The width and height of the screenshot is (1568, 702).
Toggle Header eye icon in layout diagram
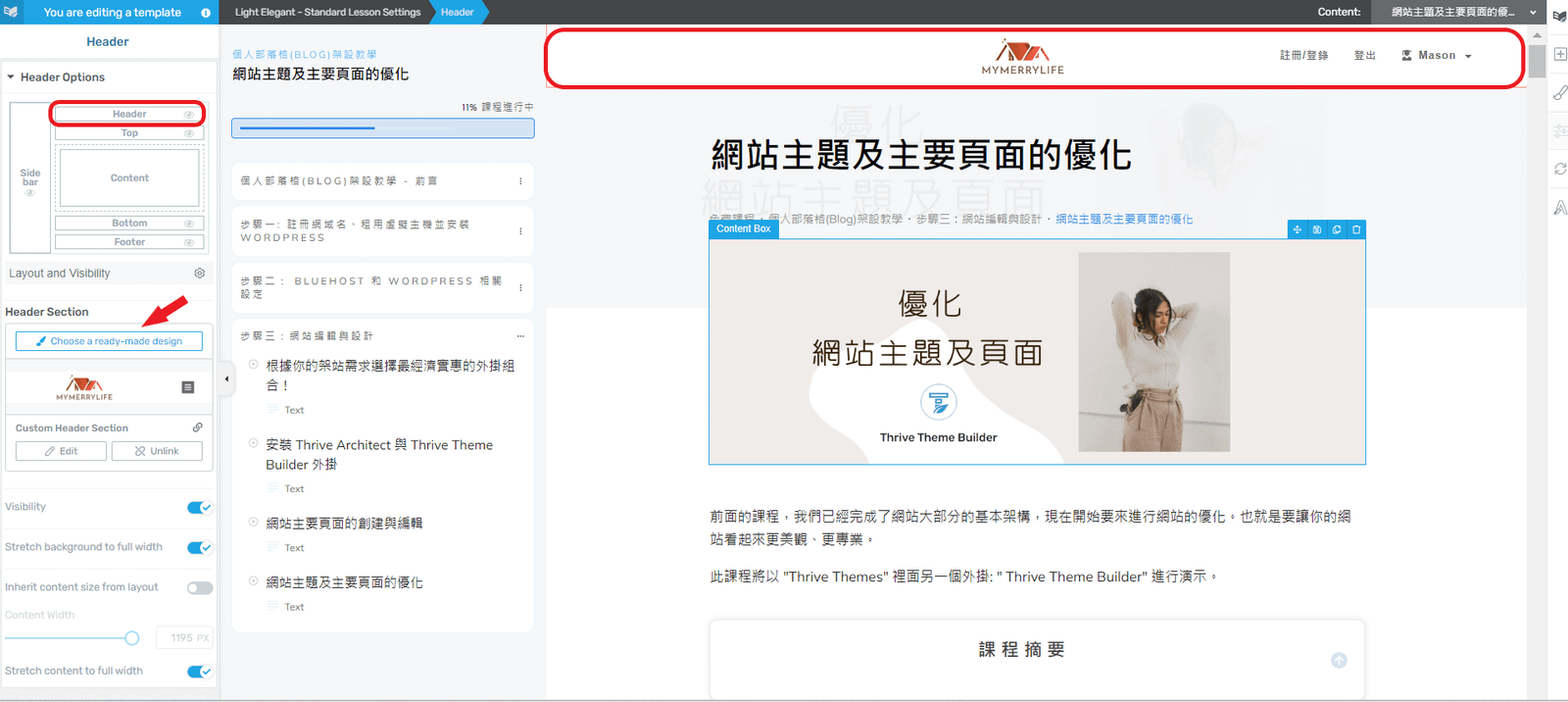coord(189,115)
